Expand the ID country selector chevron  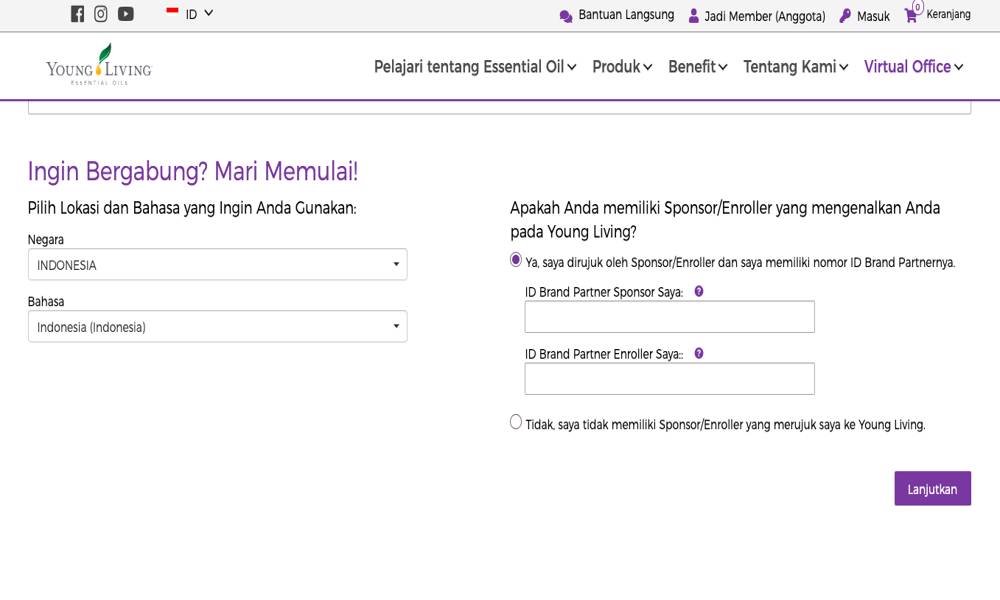[209, 13]
